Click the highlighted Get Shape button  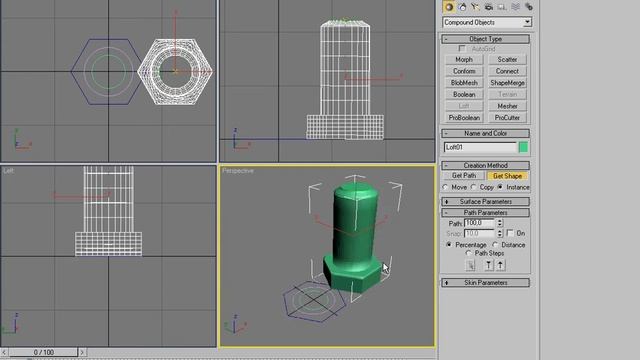click(507, 176)
